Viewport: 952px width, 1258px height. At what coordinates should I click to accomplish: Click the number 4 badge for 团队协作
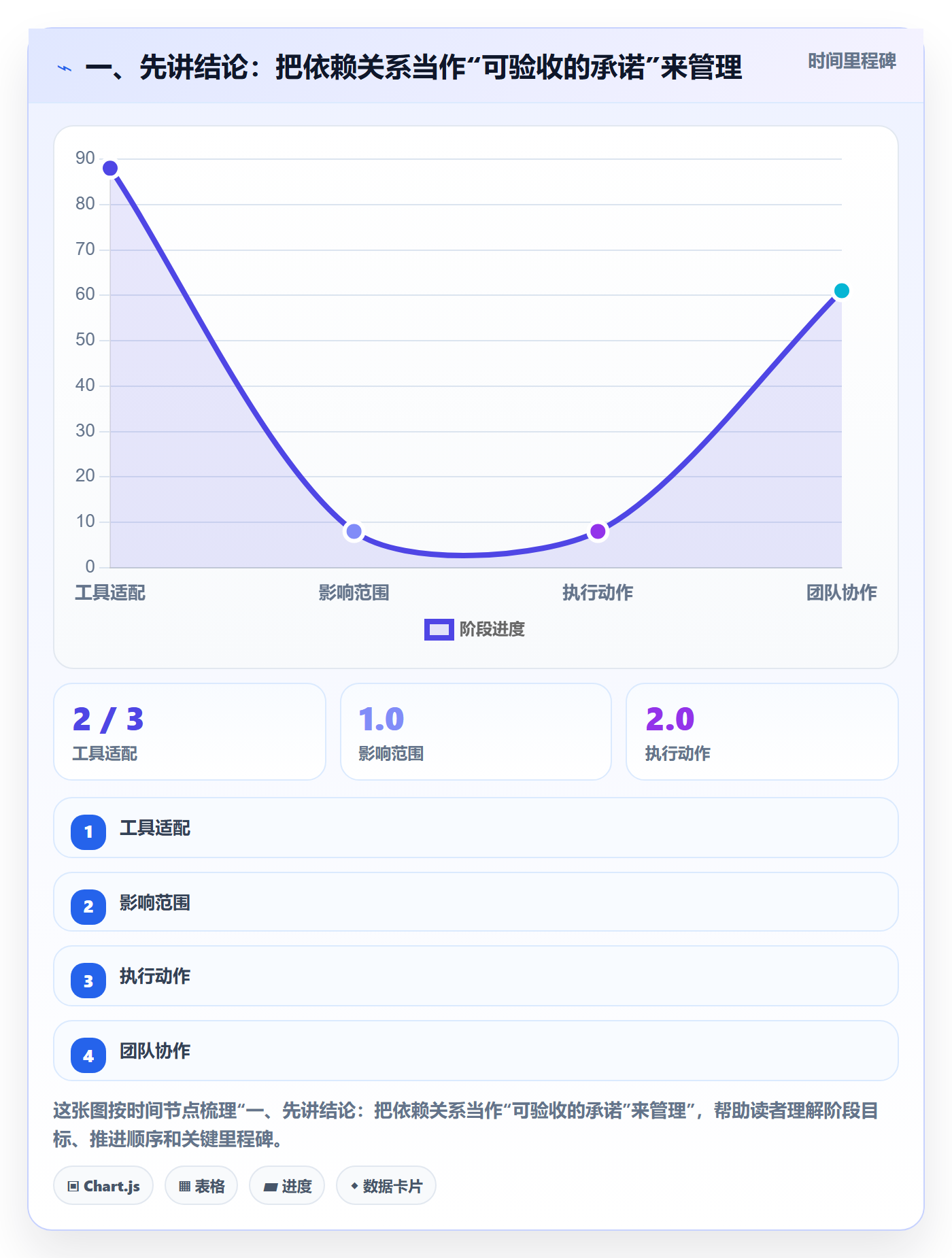[x=88, y=1055]
